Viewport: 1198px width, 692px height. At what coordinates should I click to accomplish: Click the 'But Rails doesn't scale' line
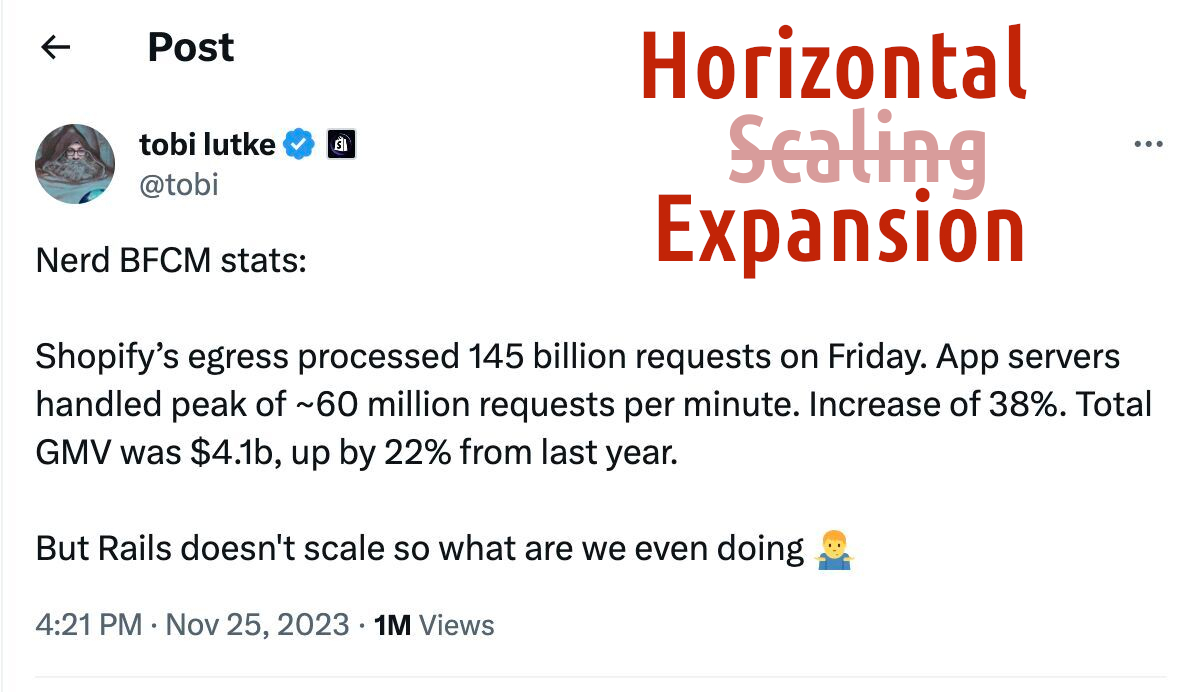[420, 549]
